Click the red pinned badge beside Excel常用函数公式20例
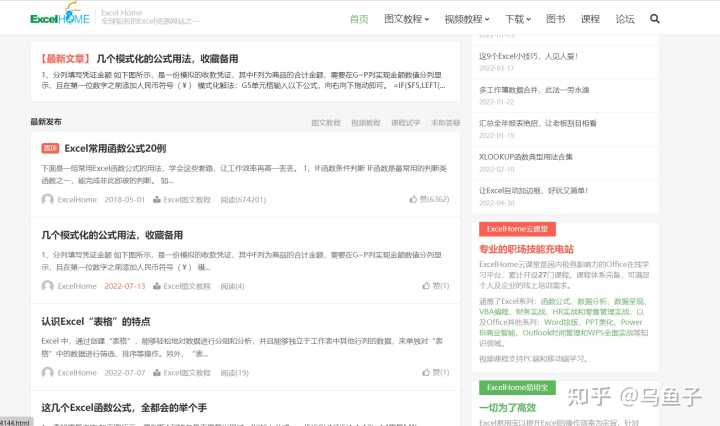720x426 pixels. 51,148
